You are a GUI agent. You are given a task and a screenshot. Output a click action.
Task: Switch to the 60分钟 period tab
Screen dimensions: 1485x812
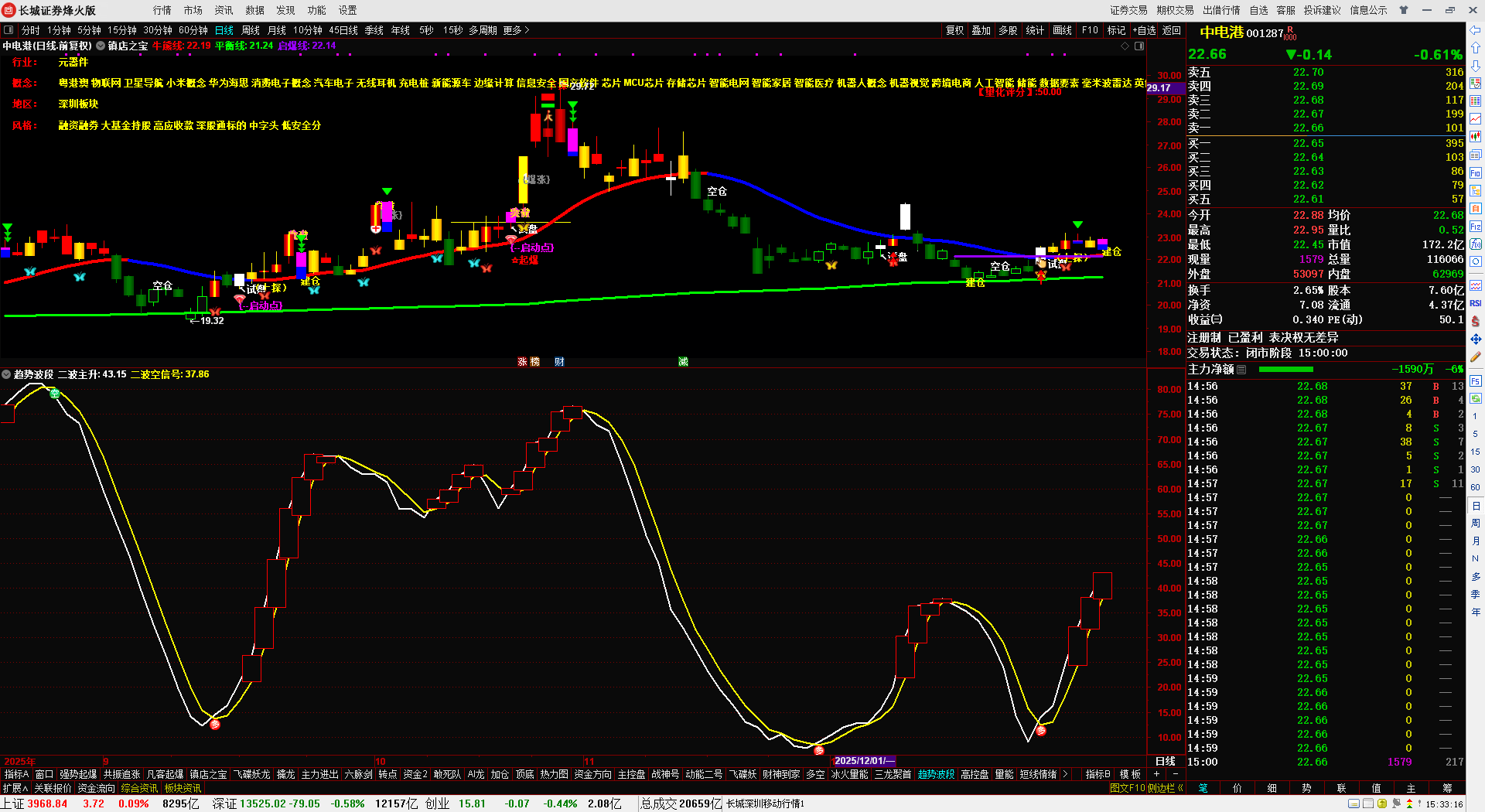(193, 30)
